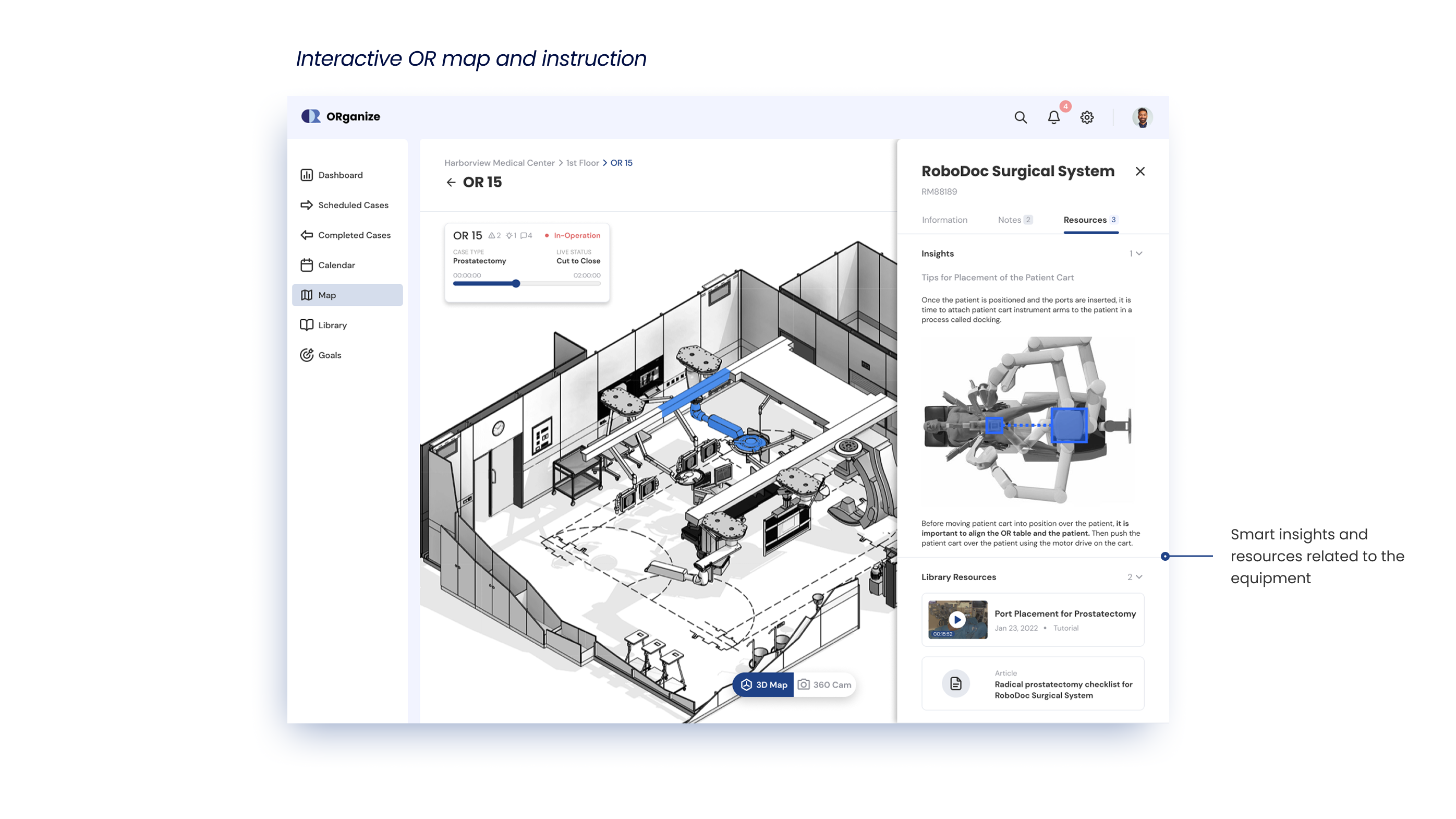Click back arrow next to OR 15

coord(451,182)
